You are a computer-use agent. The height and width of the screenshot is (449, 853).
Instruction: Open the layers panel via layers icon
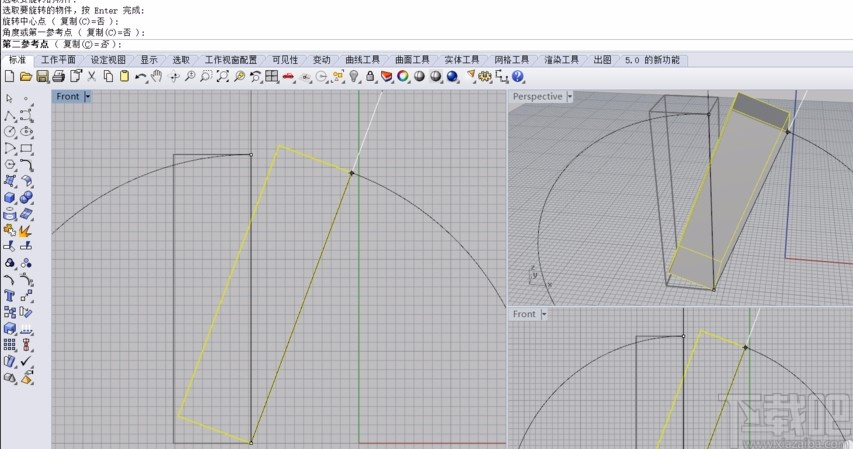pos(386,77)
